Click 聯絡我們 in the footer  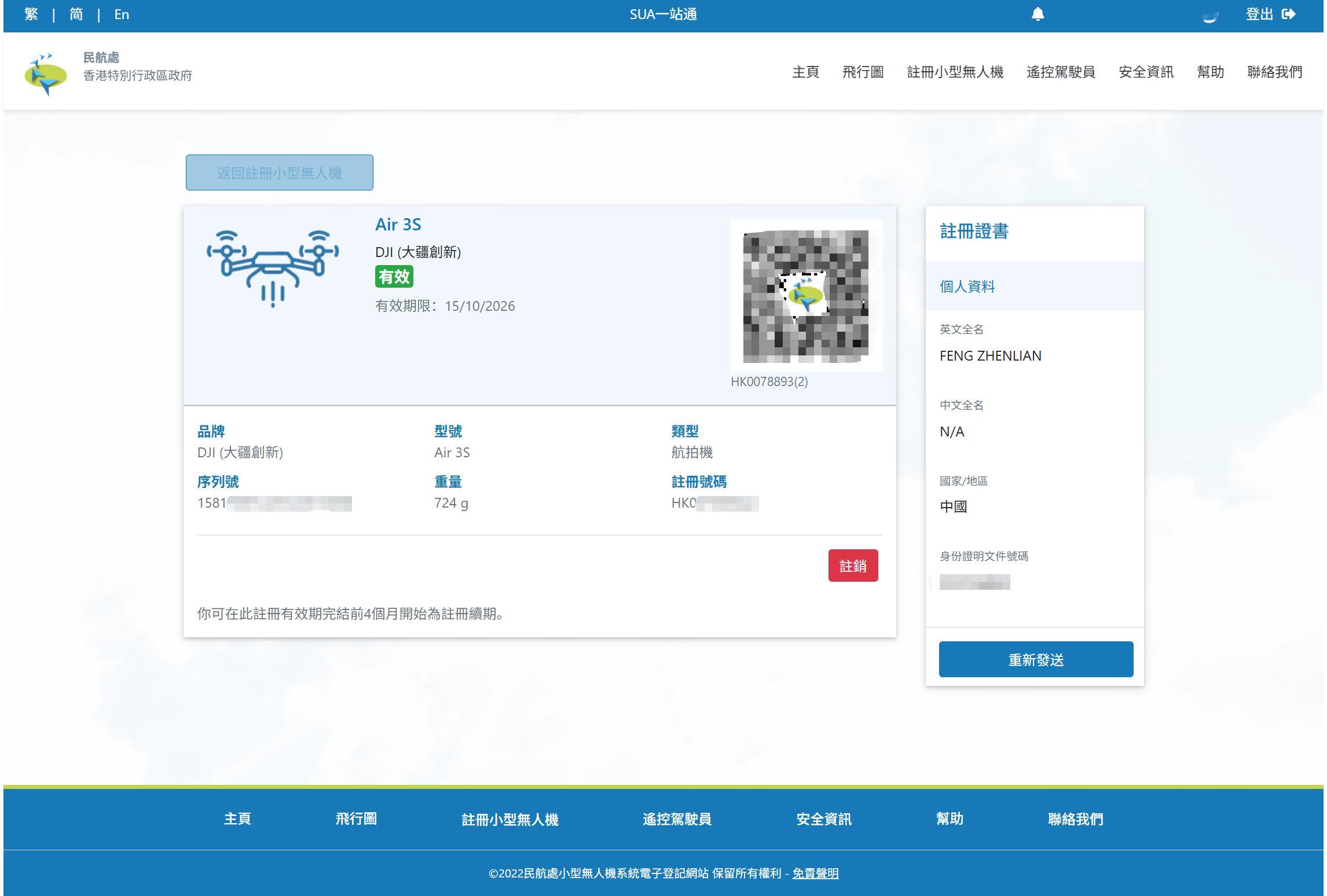point(1075,819)
